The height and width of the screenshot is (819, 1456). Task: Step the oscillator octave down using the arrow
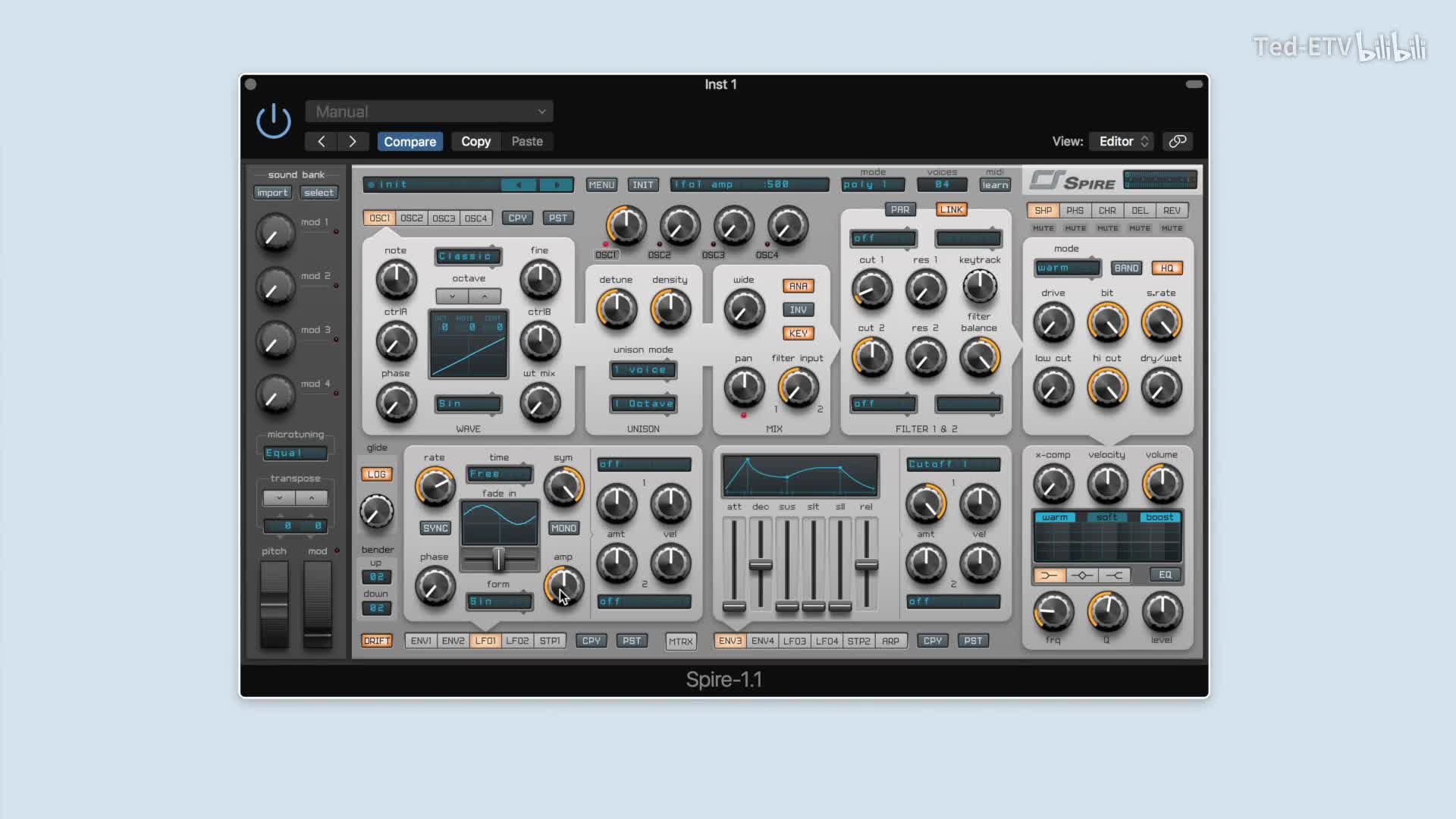point(453,297)
